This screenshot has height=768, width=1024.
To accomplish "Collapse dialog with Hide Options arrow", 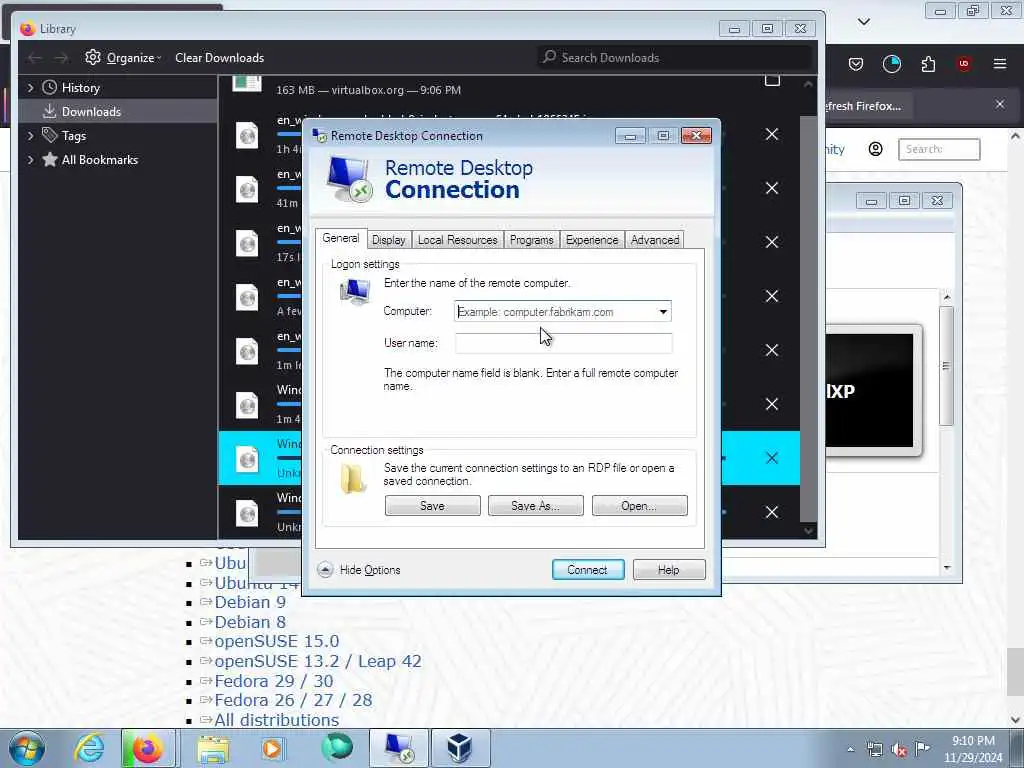I will click(325, 569).
